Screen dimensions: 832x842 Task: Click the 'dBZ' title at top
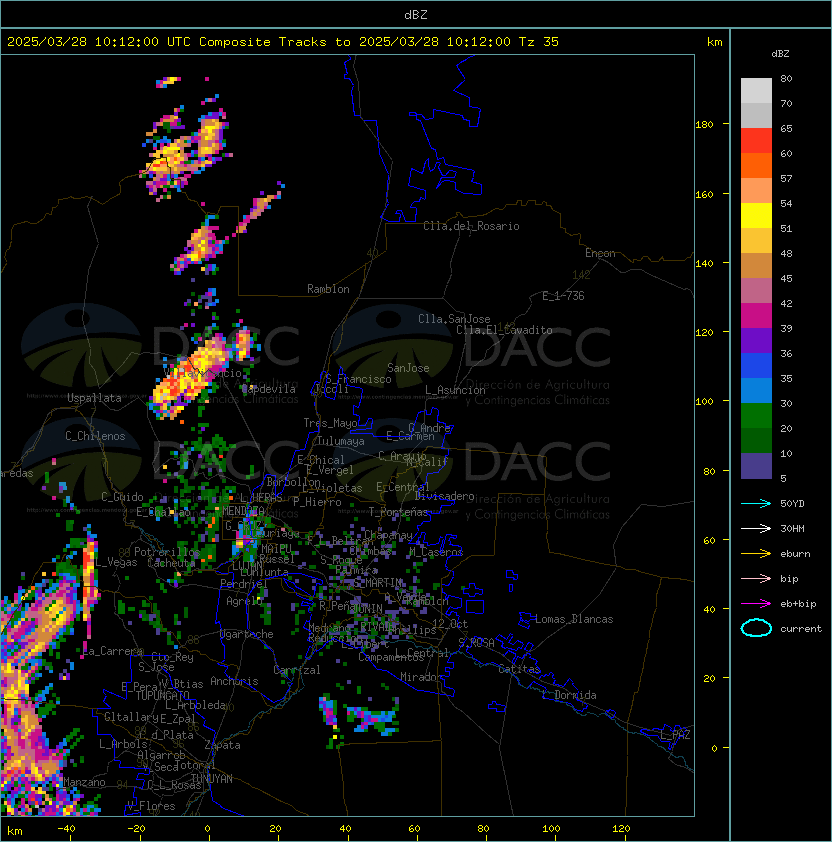(x=416, y=14)
